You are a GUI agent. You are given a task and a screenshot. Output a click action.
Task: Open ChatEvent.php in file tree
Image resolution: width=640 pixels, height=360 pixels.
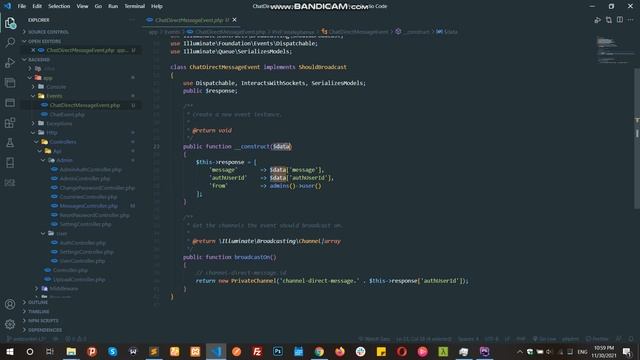pyautogui.click(x=67, y=115)
